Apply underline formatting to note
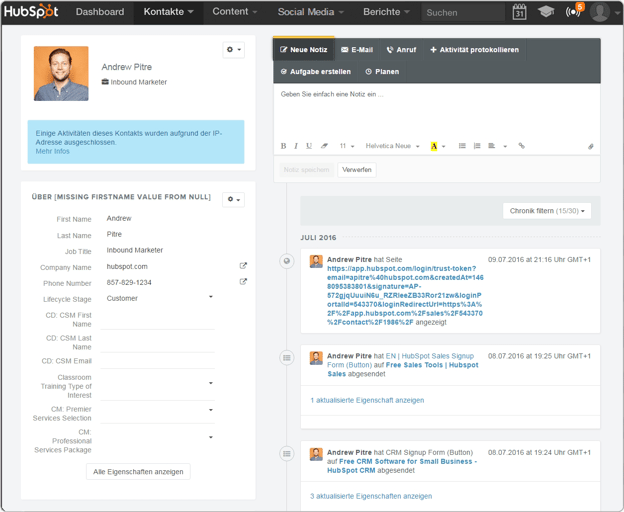The width and height of the screenshot is (624, 512). click(309, 146)
